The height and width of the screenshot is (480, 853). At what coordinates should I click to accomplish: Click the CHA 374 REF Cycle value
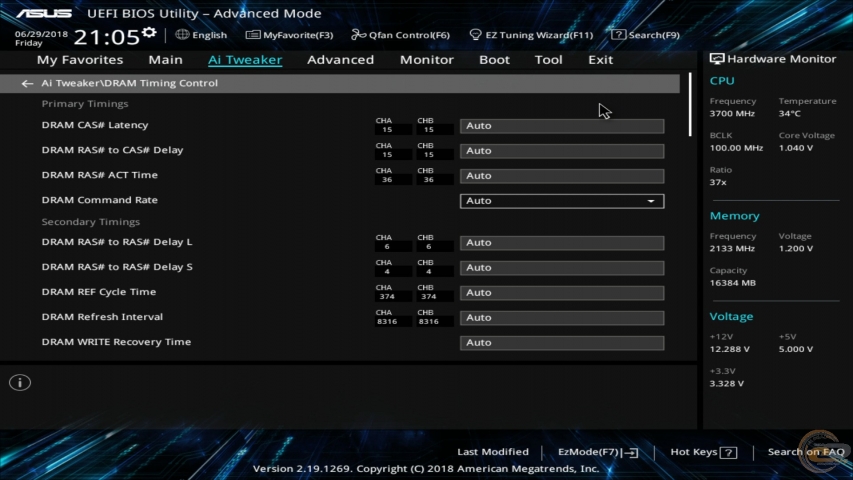click(x=387, y=297)
